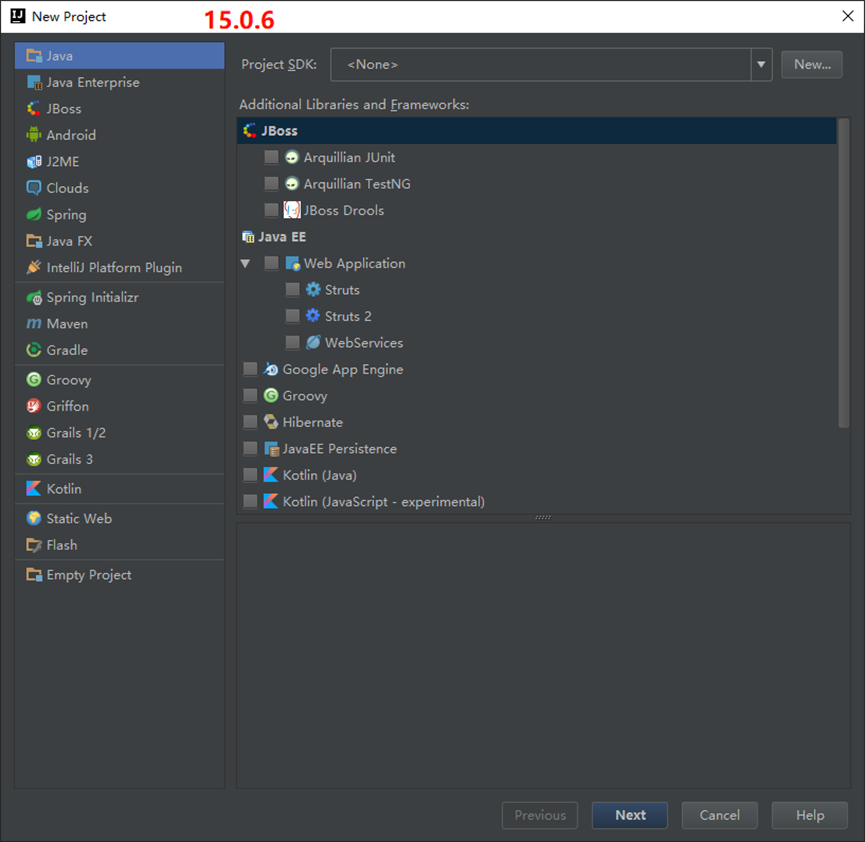Image resolution: width=865 pixels, height=842 pixels.
Task: Close the New Project dialog
Action: tap(848, 16)
